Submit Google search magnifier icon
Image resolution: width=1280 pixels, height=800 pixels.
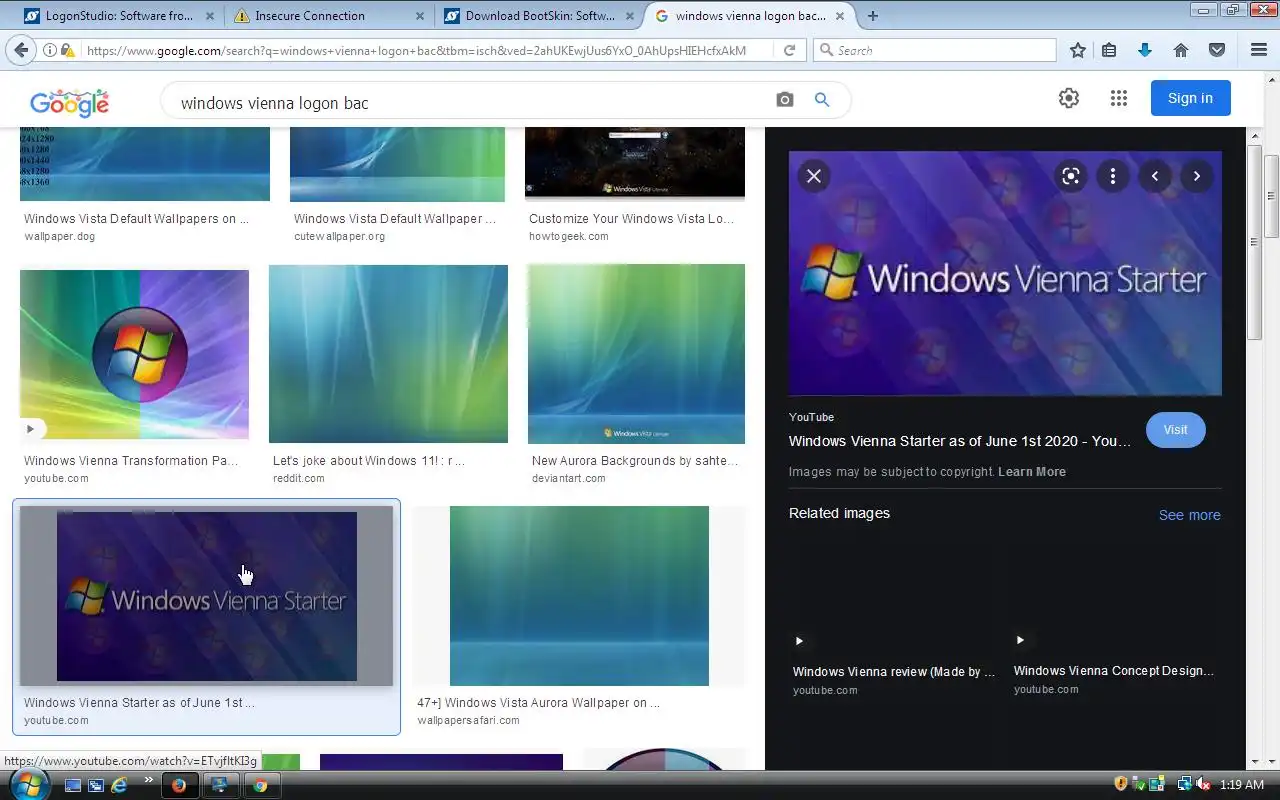(822, 100)
